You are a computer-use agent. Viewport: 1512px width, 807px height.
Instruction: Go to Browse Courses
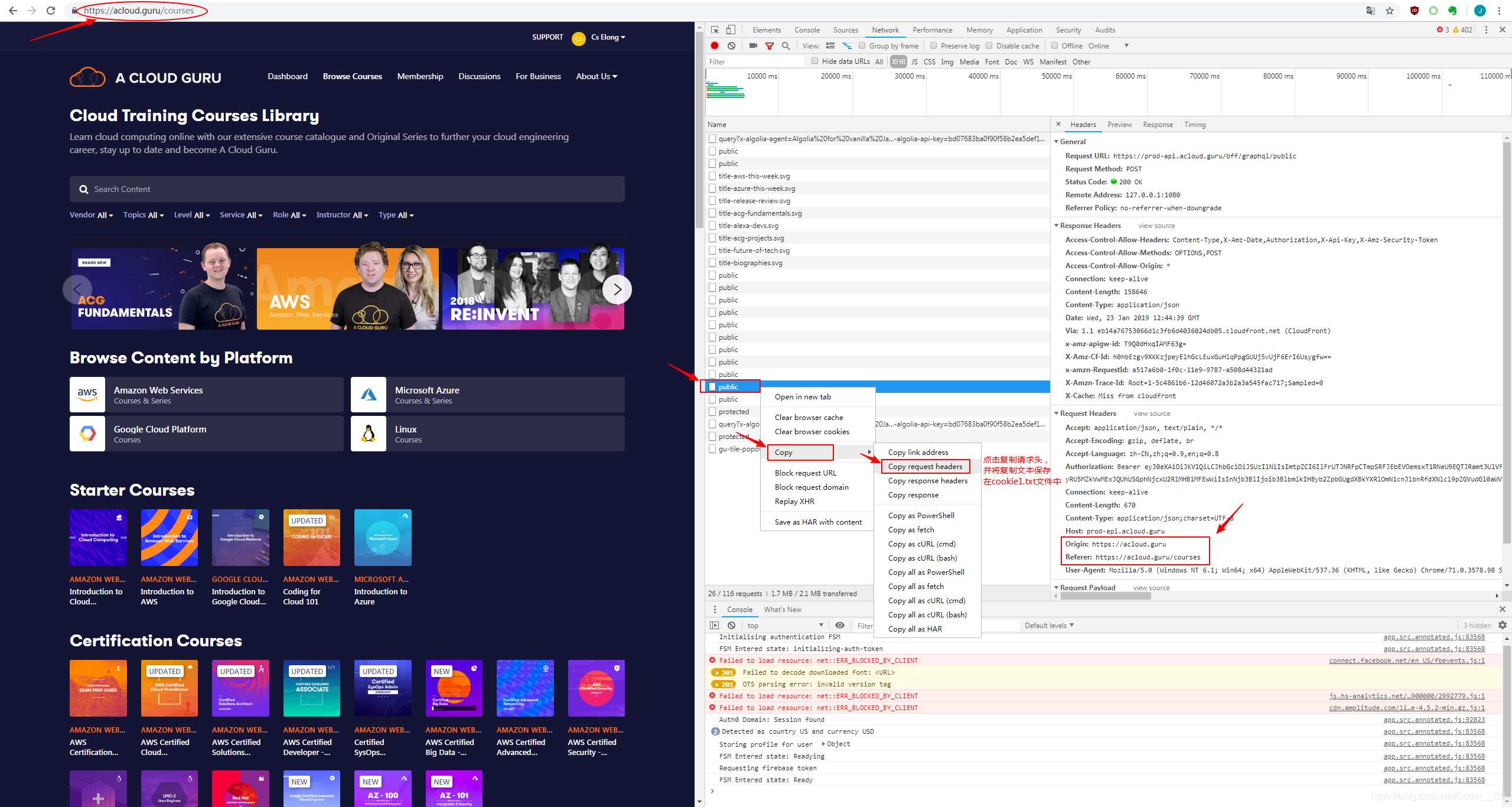coord(353,76)
